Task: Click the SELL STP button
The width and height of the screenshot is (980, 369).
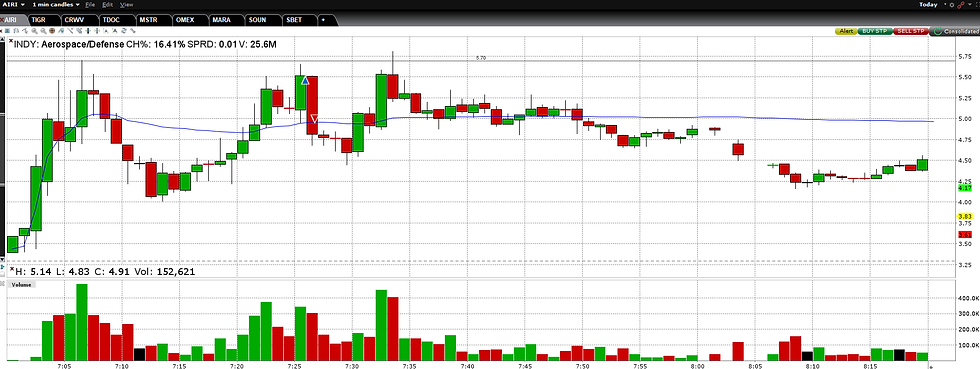Action: [911, 31]
